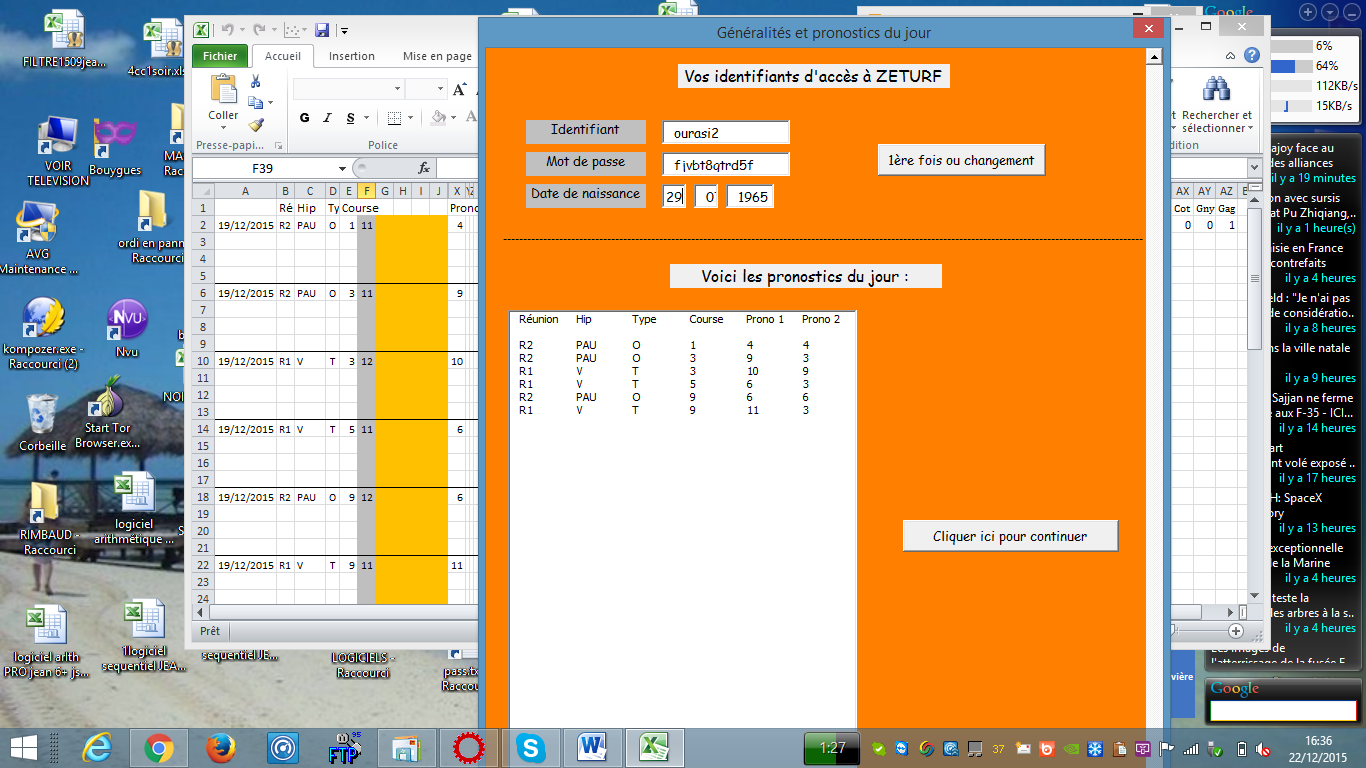Screen dimensions: 1366x768
Task: Open Google Chrome from taskbar
Action: click(159, 747)
